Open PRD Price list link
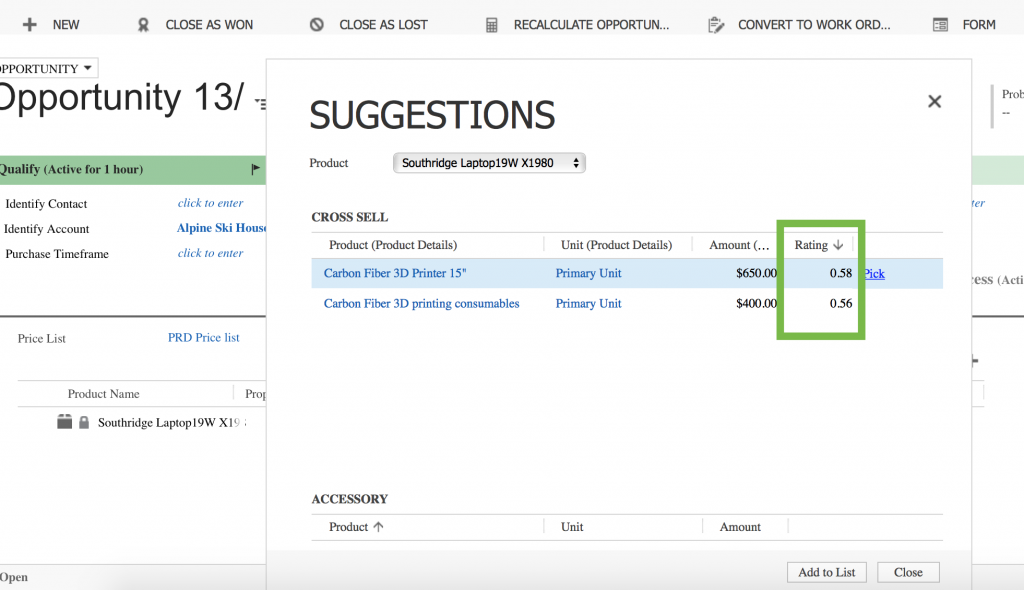Image resolution: width=1024 pixels, height=590 pixels. (x=203, y=338)
